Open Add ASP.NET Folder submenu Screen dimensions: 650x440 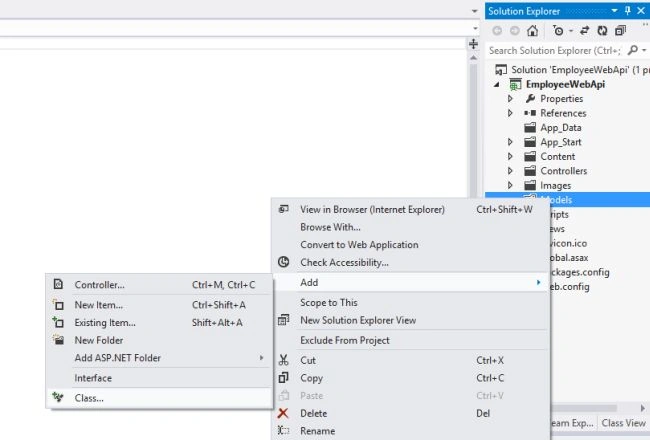[x=160, y=357]
